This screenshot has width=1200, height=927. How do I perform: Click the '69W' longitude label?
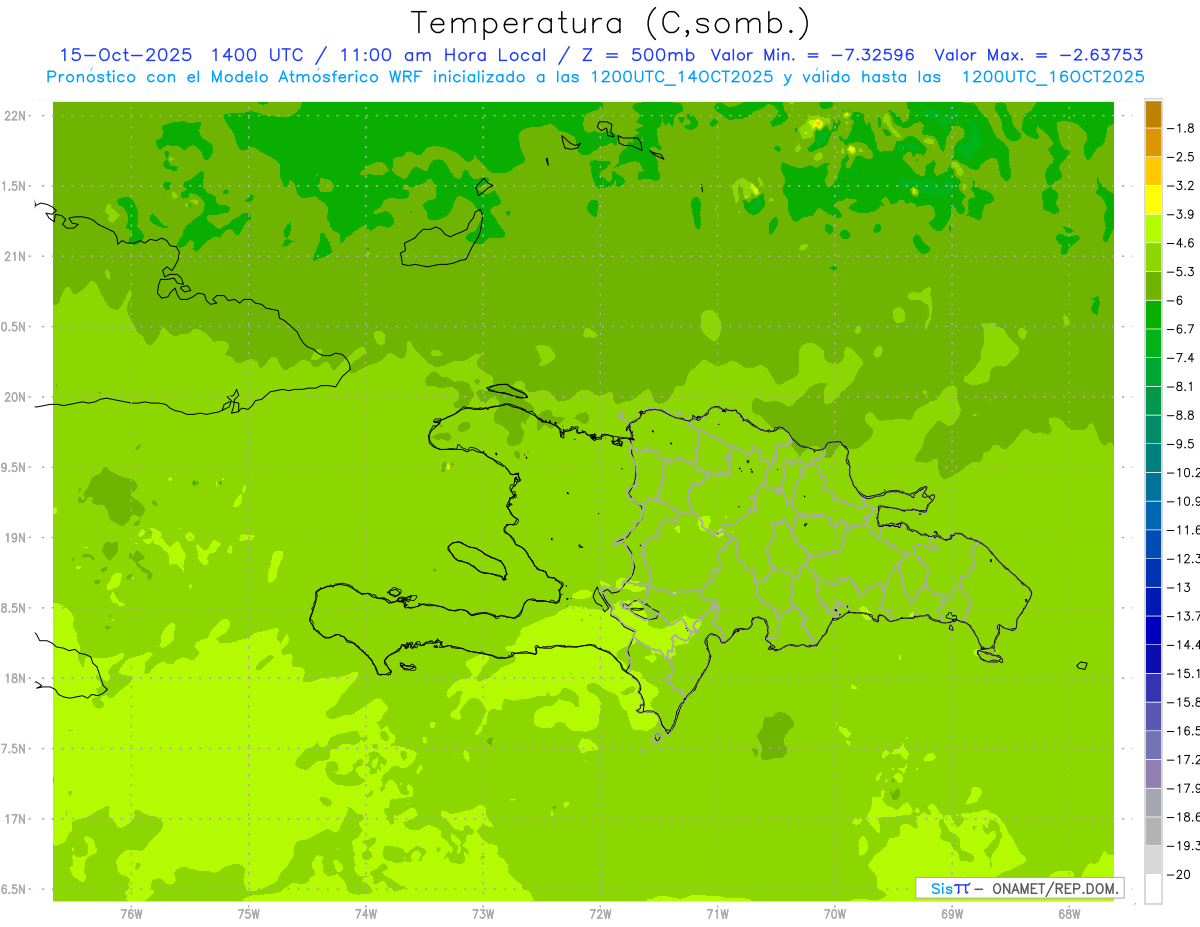[952, 914]
